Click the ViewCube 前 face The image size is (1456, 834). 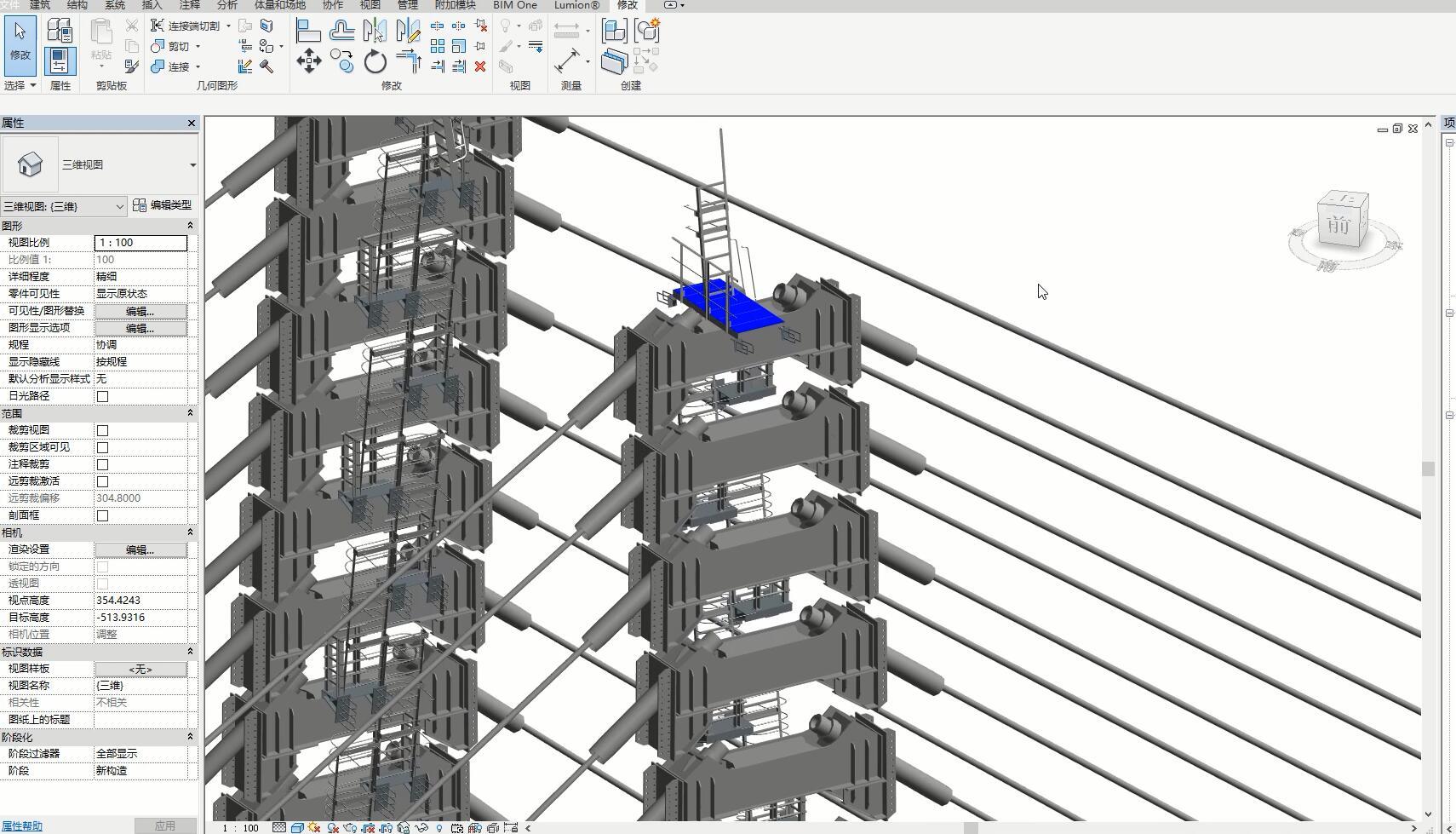1339,223
